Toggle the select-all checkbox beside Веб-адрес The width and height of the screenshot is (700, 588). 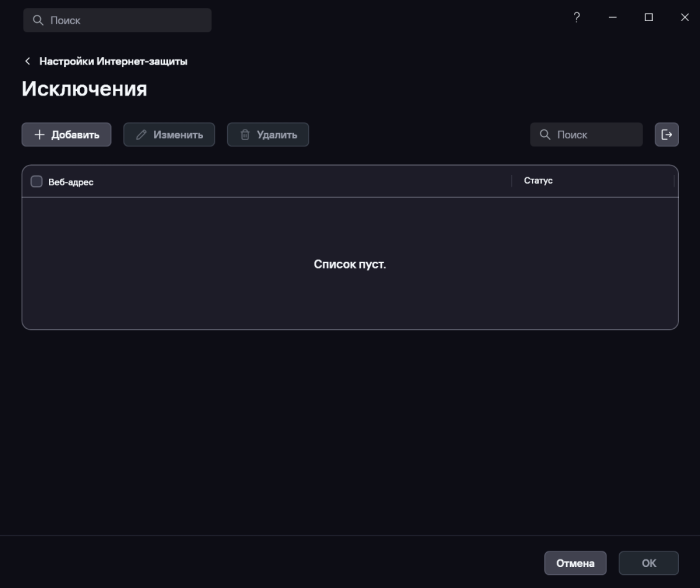(x=37, y=182)
